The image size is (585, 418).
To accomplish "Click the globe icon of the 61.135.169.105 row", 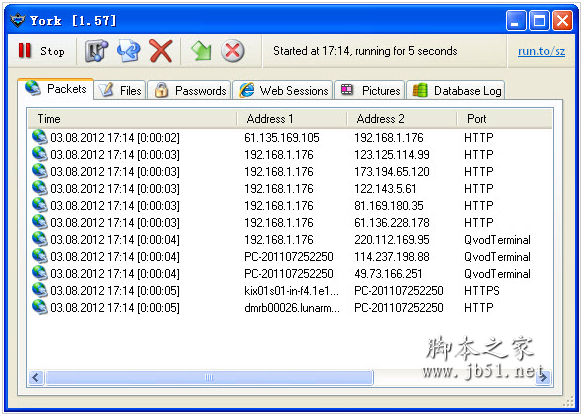I will click(40, 137).
